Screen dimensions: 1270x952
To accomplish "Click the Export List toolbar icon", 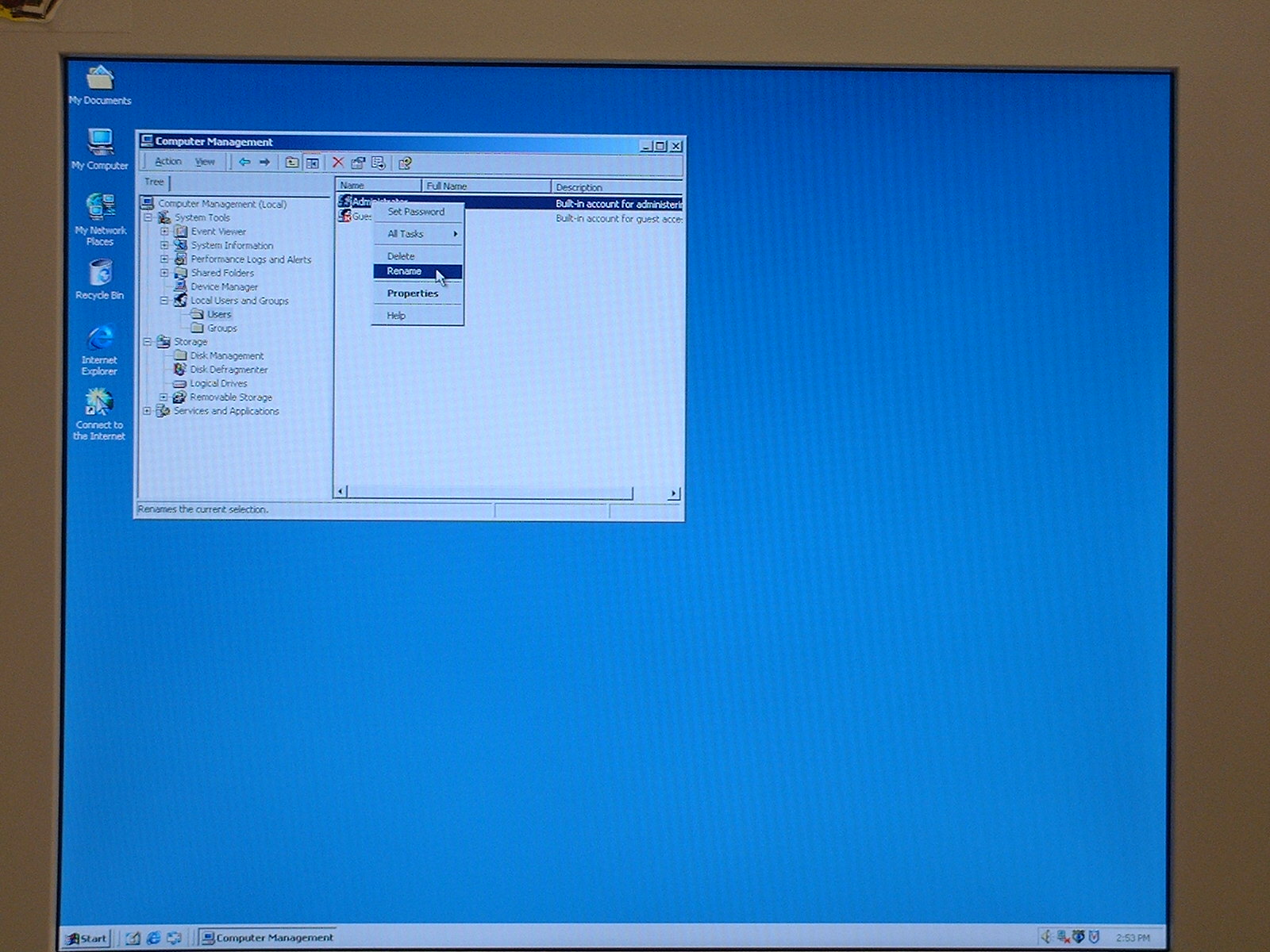I will pyautogui.click(x=379, y=163).
